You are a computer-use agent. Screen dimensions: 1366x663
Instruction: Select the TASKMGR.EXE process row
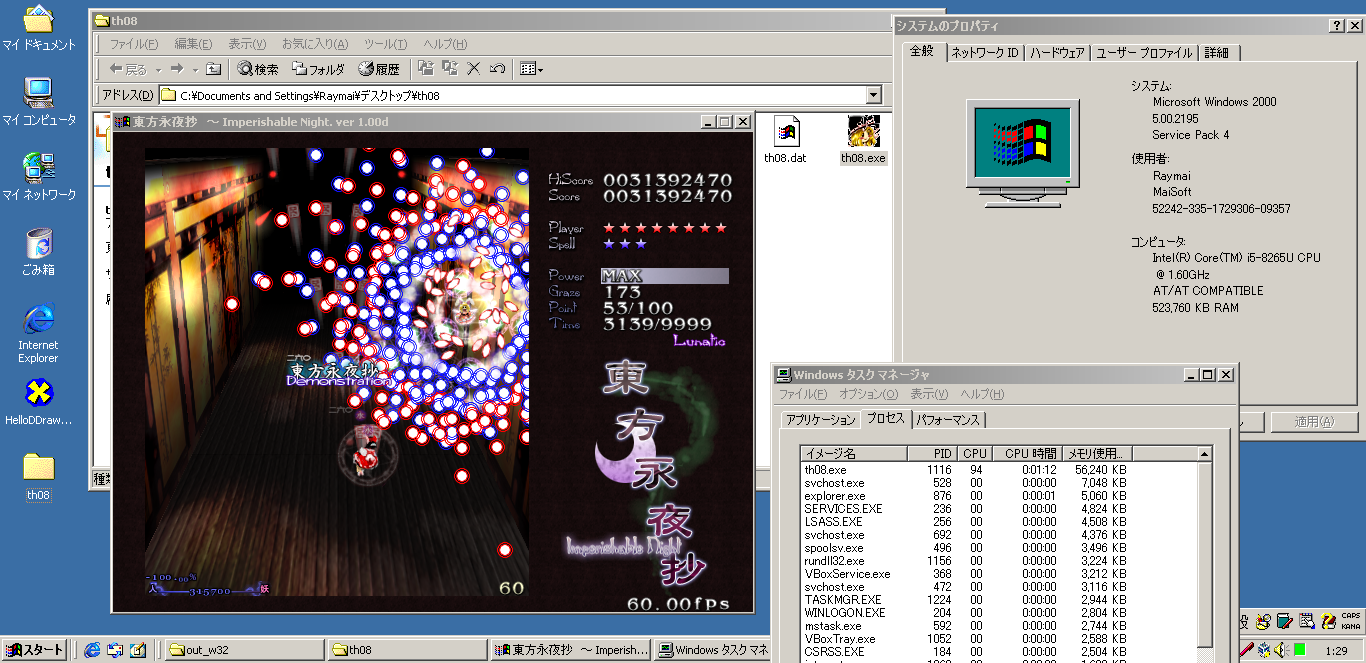999,599
